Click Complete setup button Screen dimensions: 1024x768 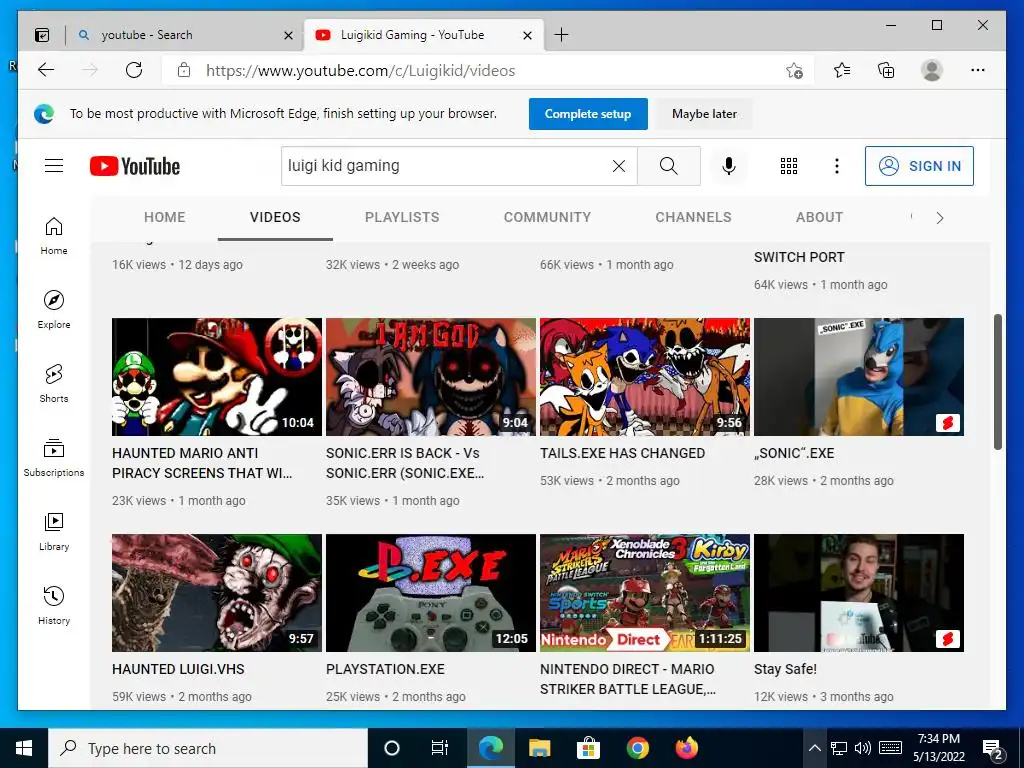(588, 114)
